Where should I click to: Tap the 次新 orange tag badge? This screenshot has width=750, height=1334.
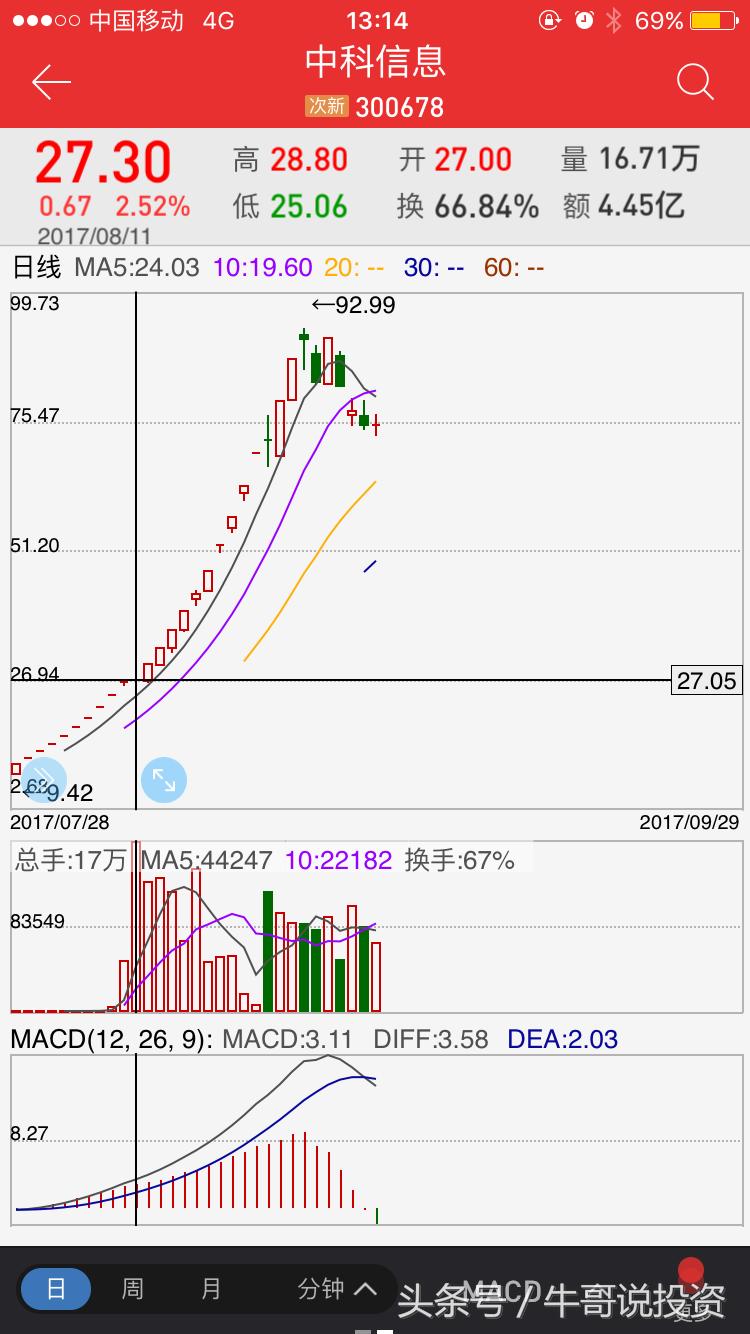pos(326,106)
